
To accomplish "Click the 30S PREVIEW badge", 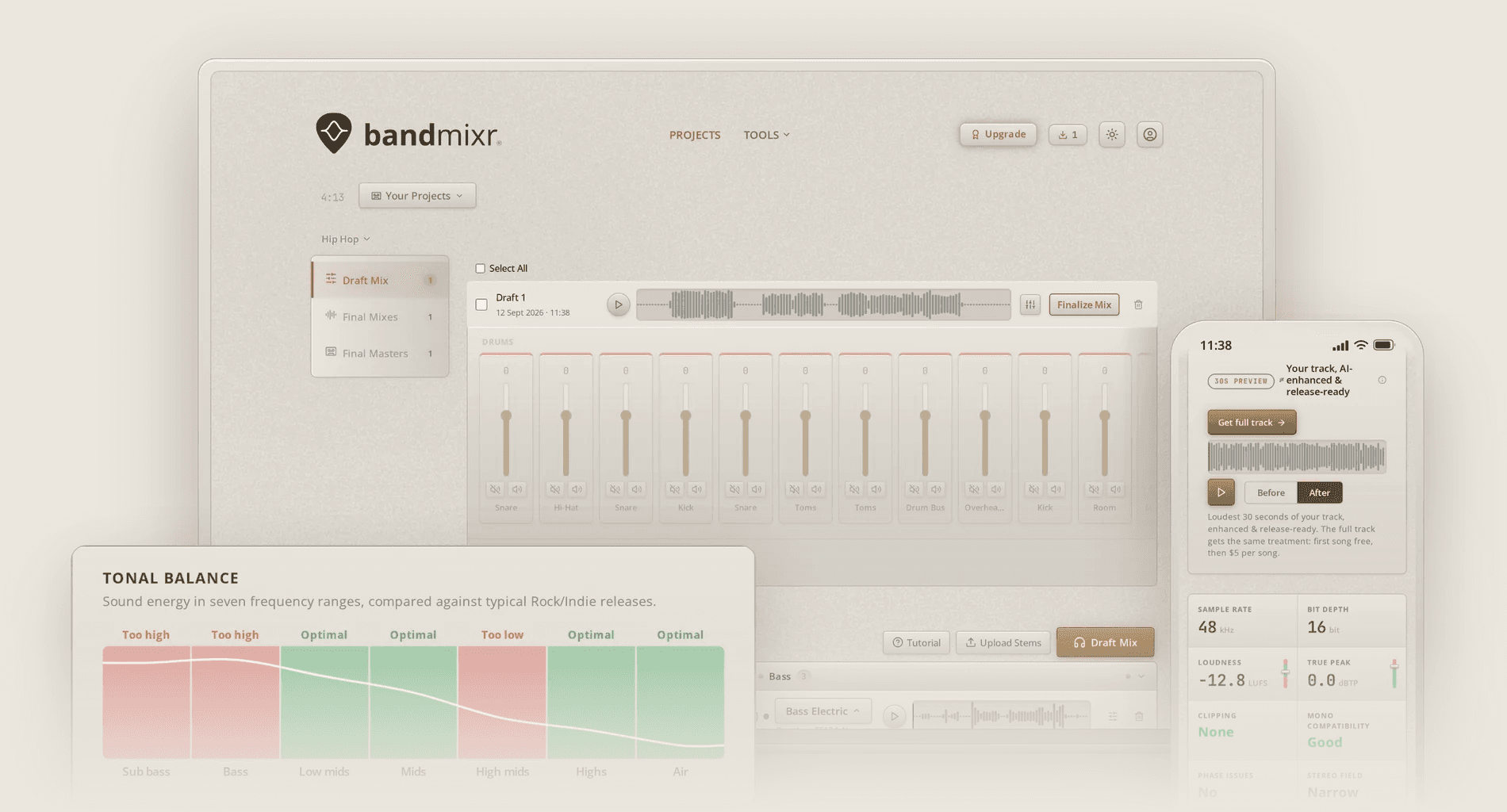I will pyautogui.click(x=1240, y=381).
